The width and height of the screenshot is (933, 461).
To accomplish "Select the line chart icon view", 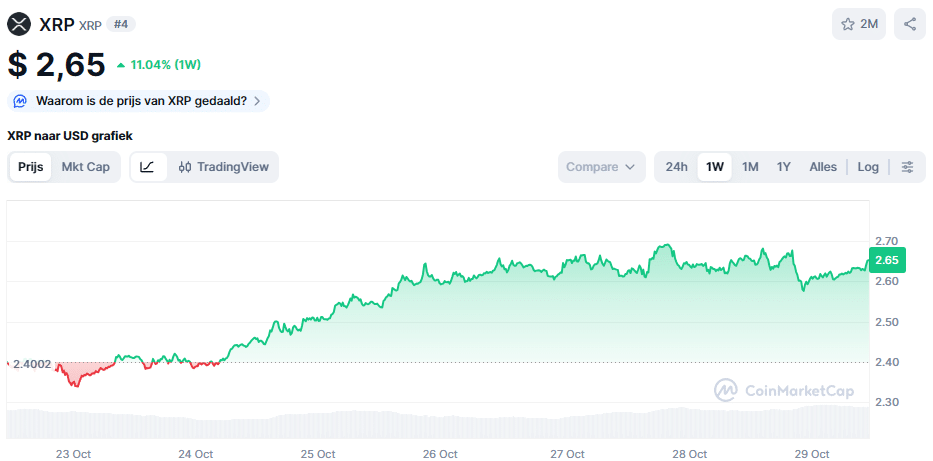I will [x=148, y=167].
